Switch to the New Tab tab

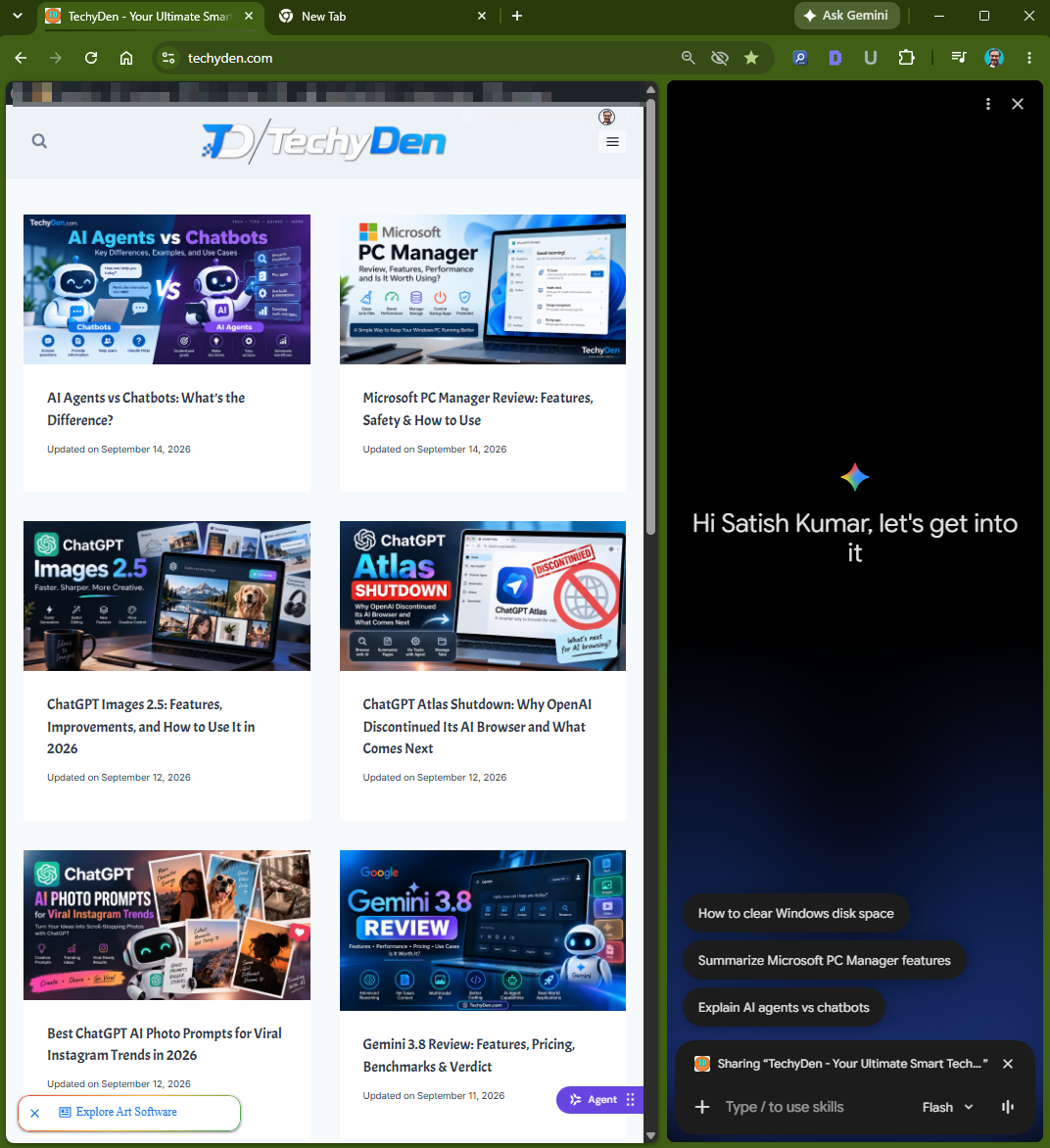(381, 16)
